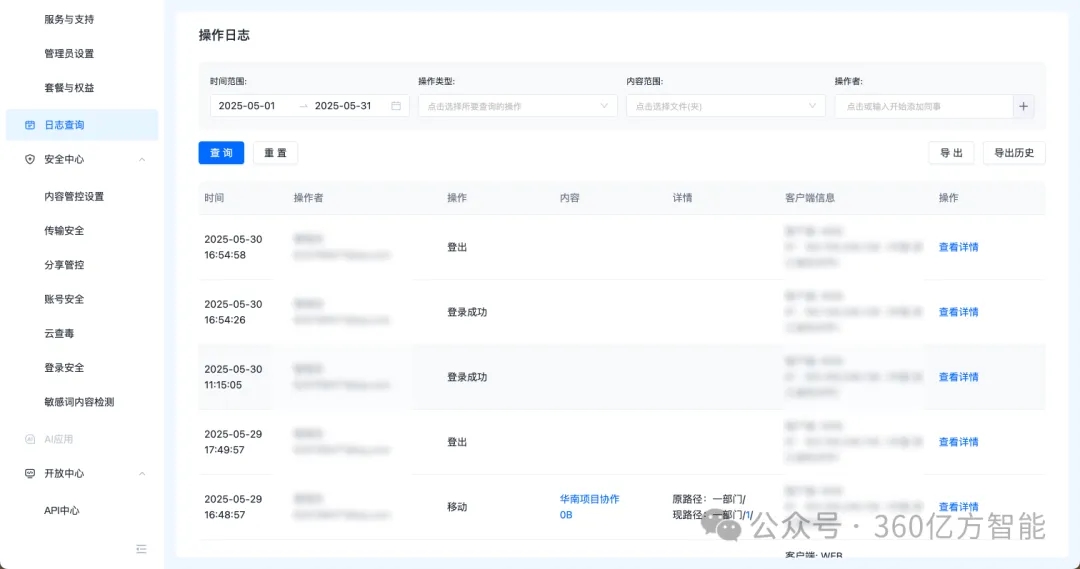Open API中心 menu item
This screenshot has height=569, width=1080.
(x=61, y=510)
